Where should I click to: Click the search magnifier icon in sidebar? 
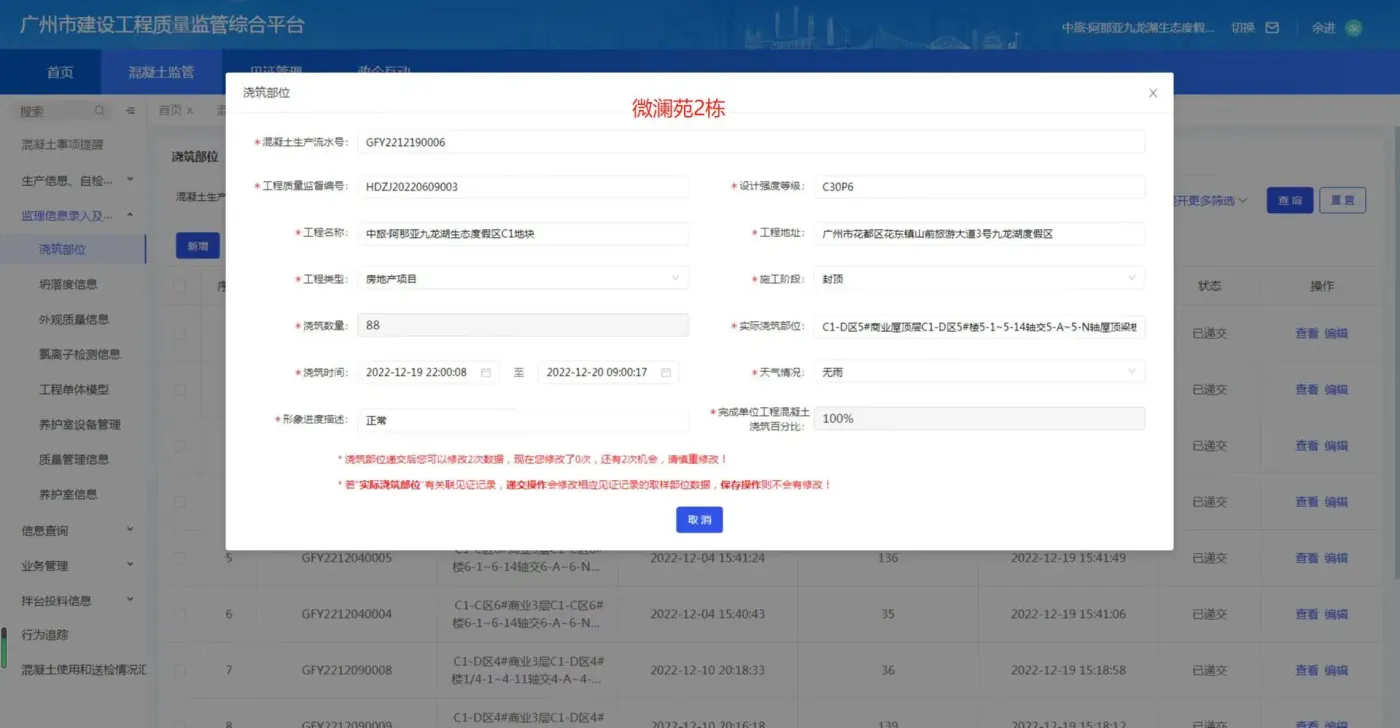click(100, 111)
